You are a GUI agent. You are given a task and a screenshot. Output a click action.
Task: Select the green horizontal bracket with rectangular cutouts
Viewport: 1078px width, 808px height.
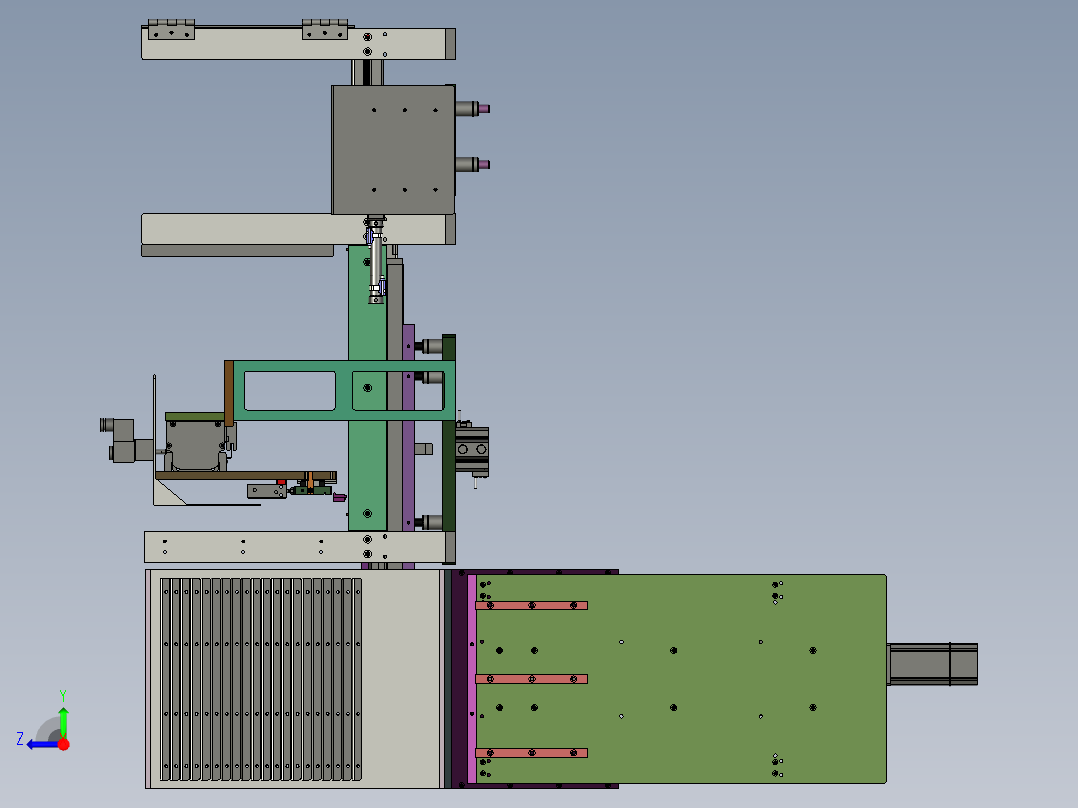(344, 391)
